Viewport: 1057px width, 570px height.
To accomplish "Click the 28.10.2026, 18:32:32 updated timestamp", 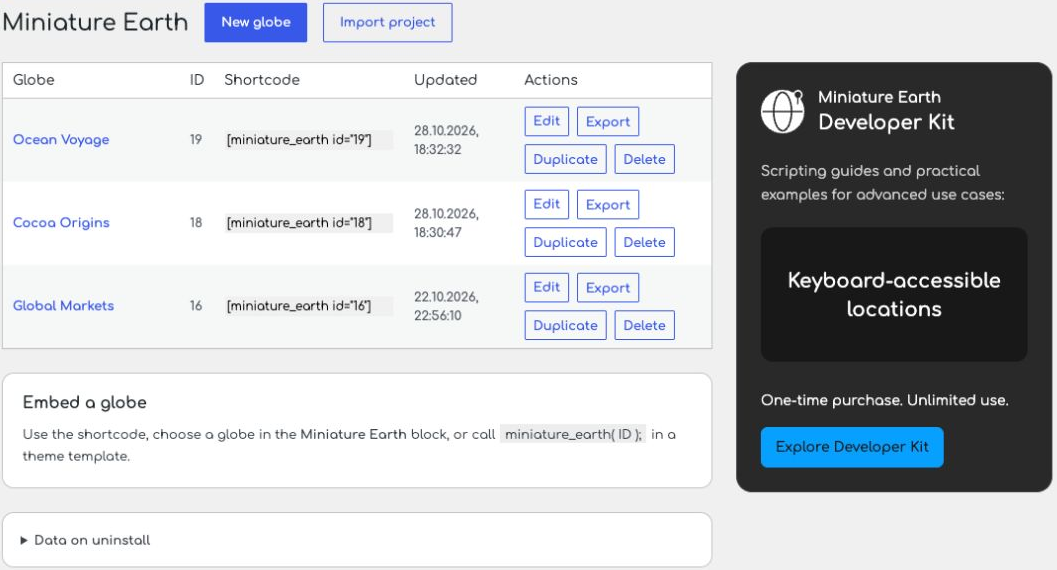I will click(446, 139).
